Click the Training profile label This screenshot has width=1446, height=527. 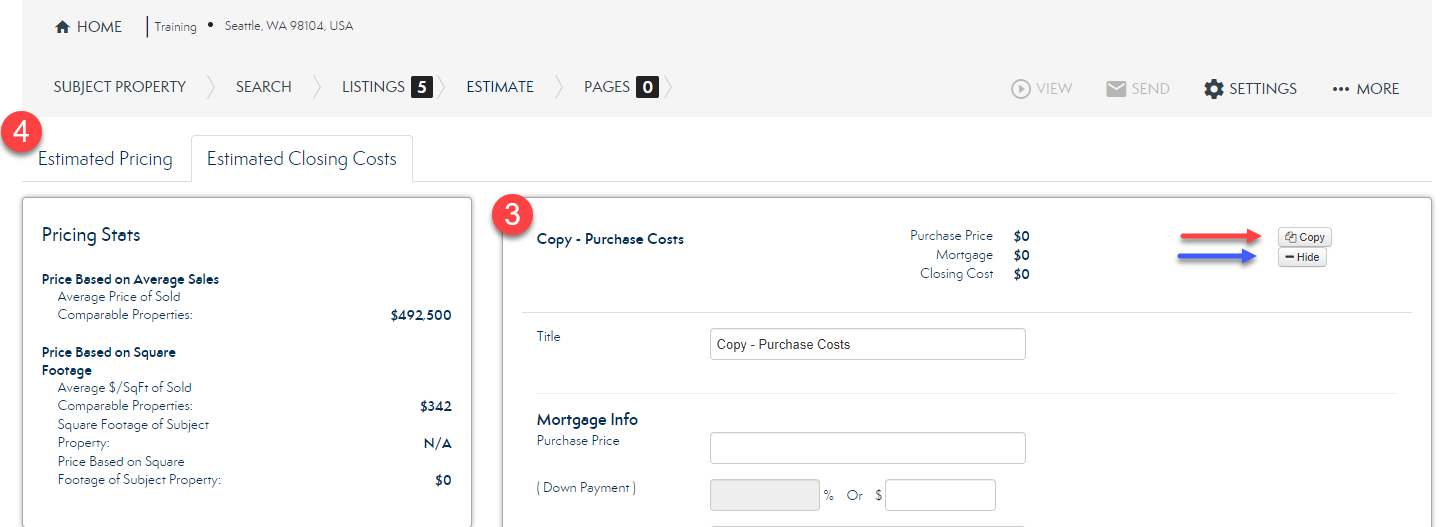click(175, 27)
